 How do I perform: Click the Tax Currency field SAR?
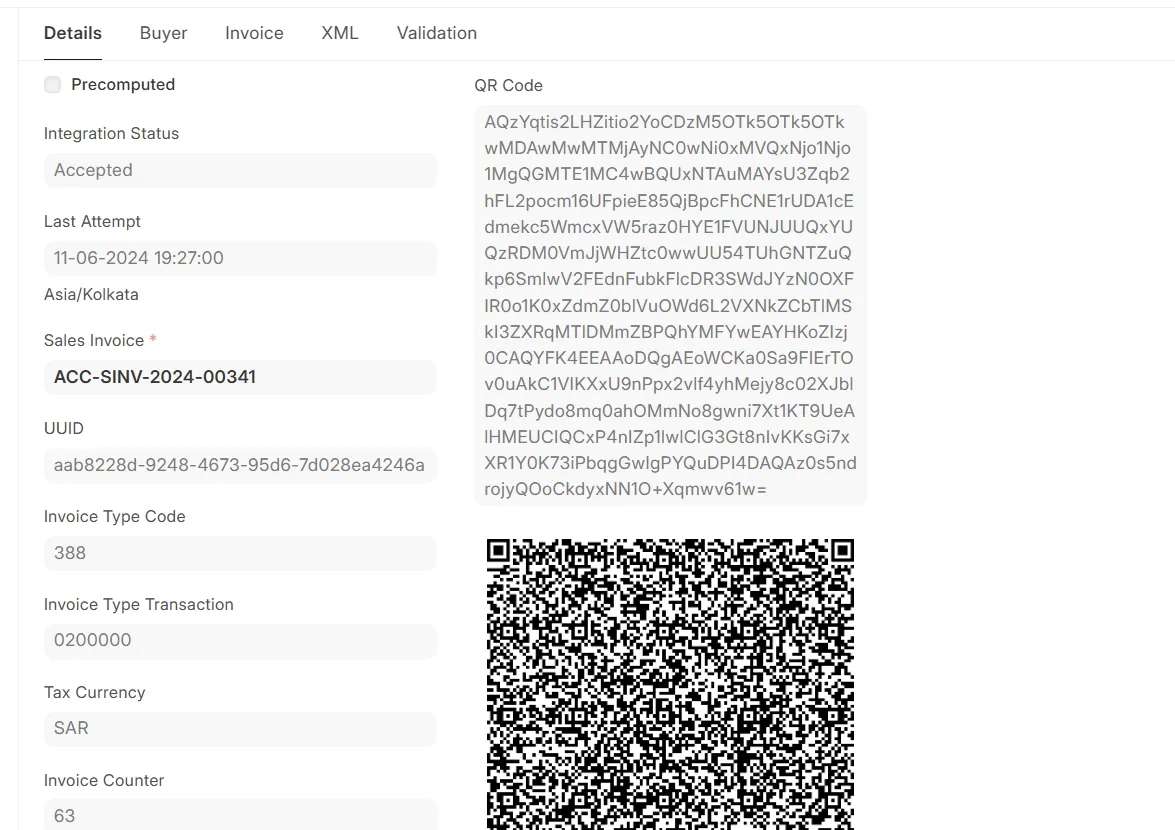pos(240,728)
